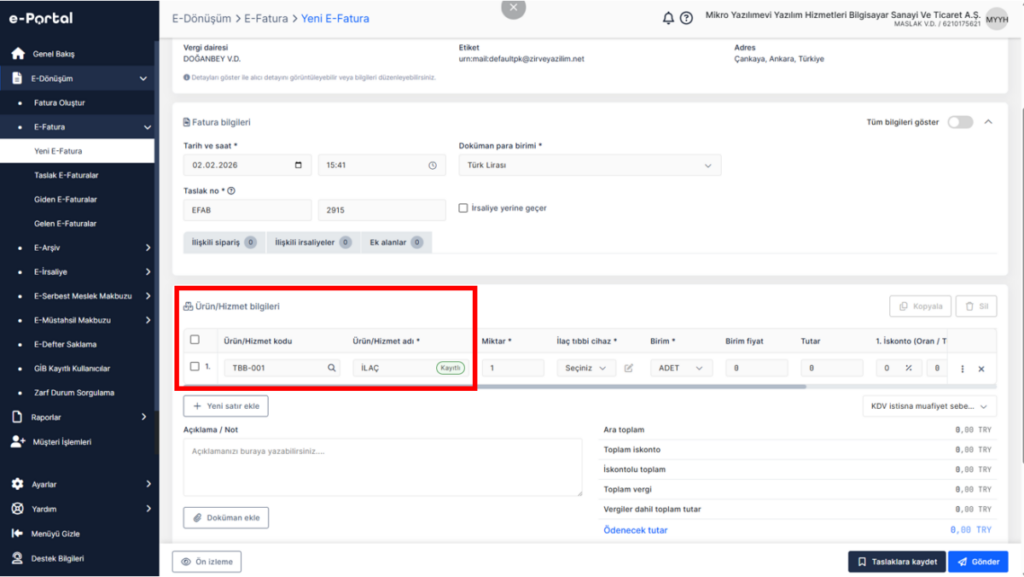Tick the row 1 product checkbox
This screenshot has width=1024, height=577.
click(195, 367)
